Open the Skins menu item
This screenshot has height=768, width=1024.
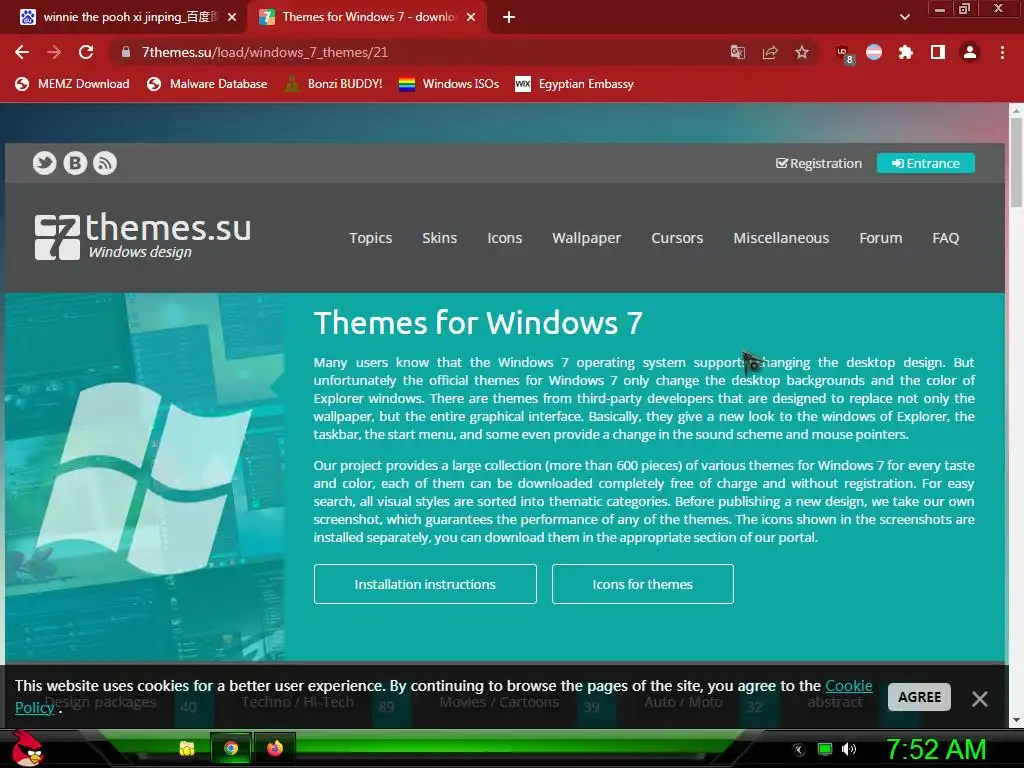[440, 238]
